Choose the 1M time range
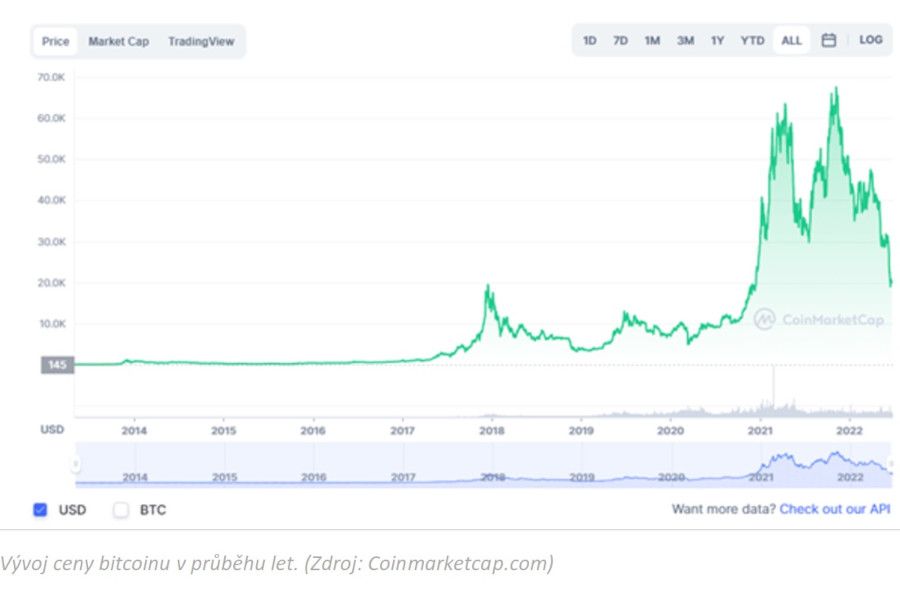900x600 pixels. tap(652, 40)
